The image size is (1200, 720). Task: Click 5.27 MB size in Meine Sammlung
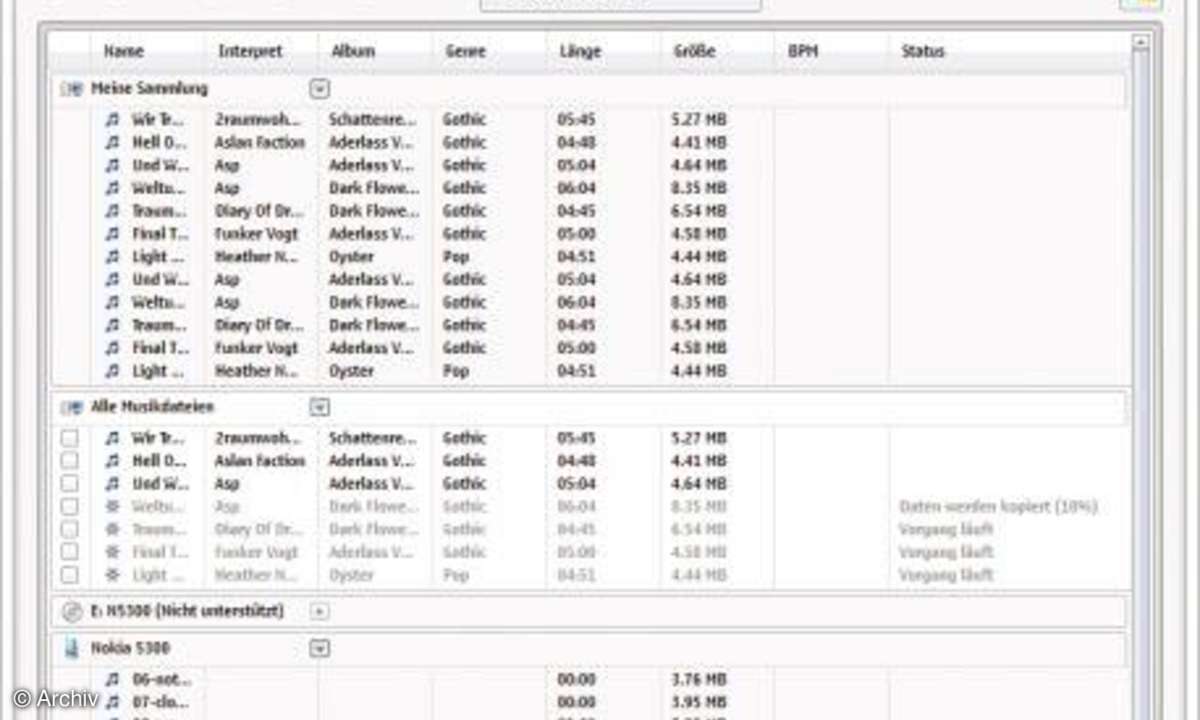(x=699, y=120)
